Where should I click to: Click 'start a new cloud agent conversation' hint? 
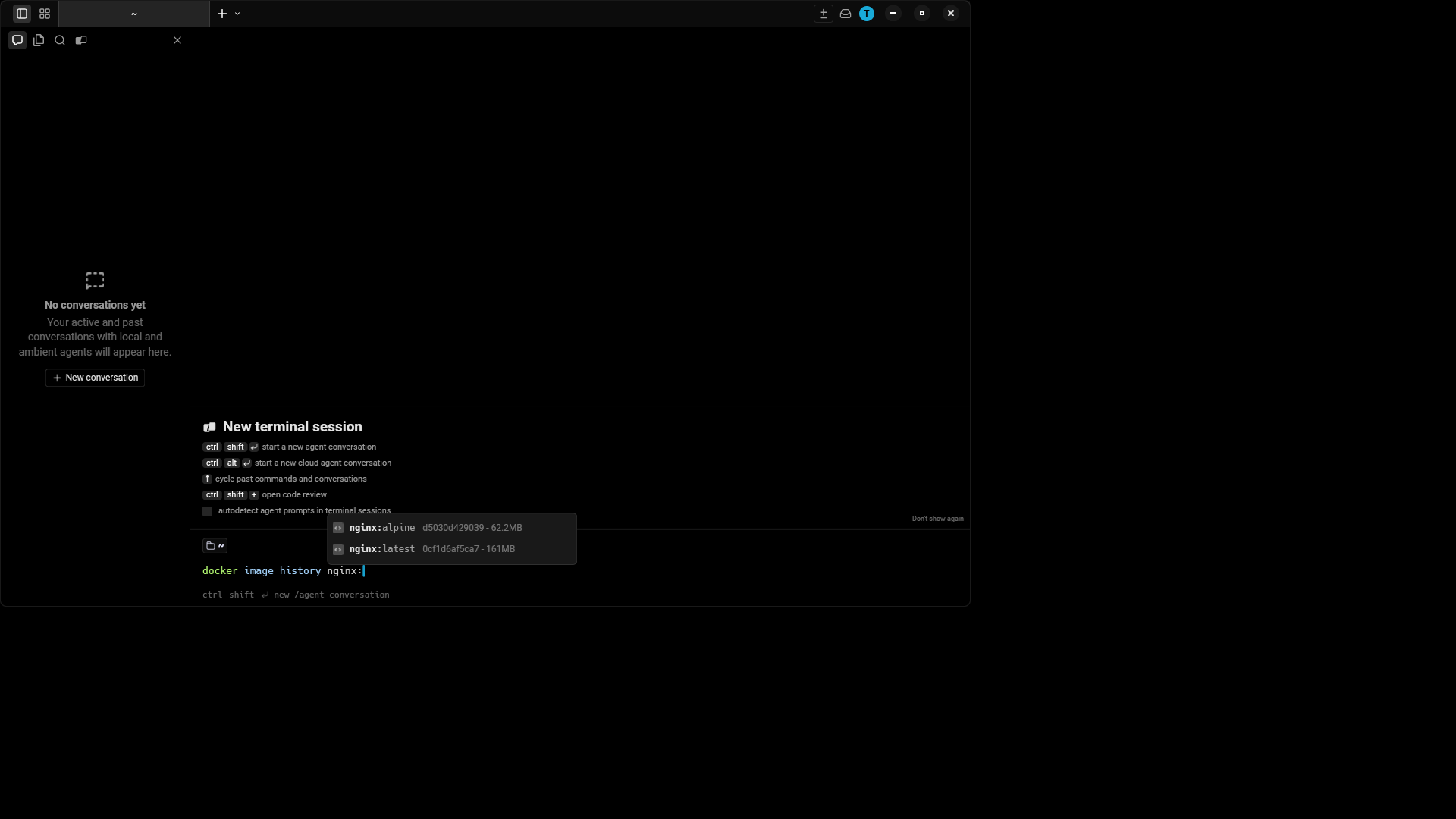pyautogui.click(x=323, y=463)
